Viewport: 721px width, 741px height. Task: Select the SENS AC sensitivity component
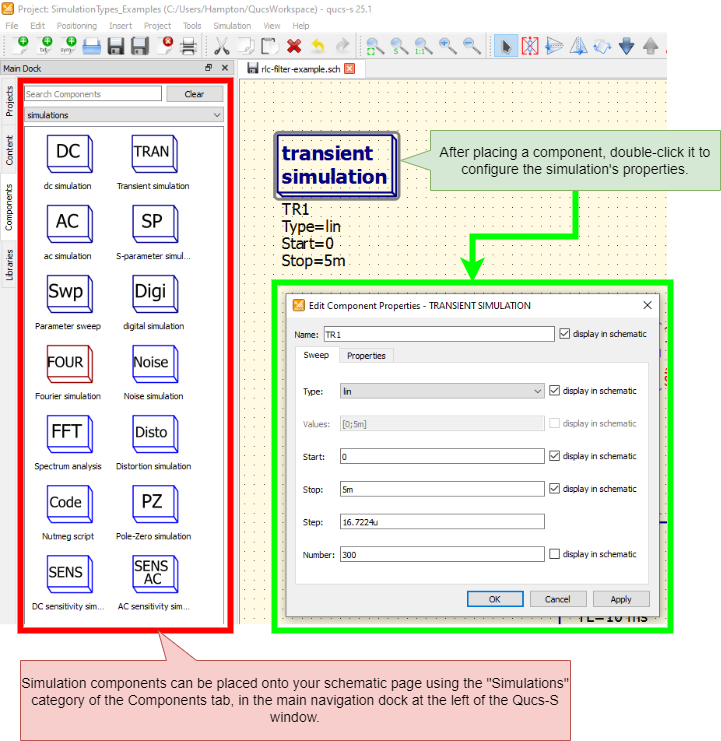(153, 583)
